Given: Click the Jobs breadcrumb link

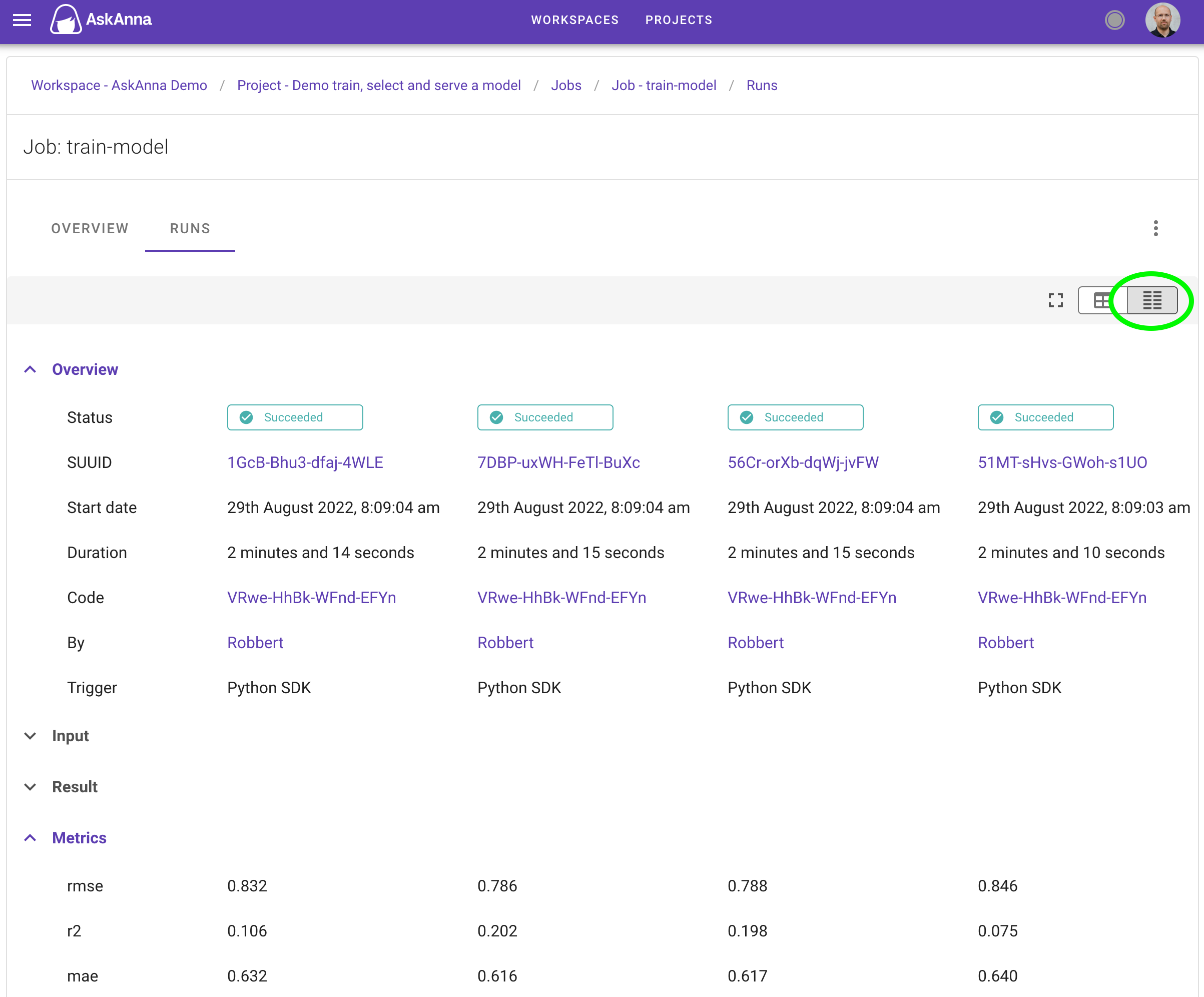Looking at the screenshot, I should 566,86.
